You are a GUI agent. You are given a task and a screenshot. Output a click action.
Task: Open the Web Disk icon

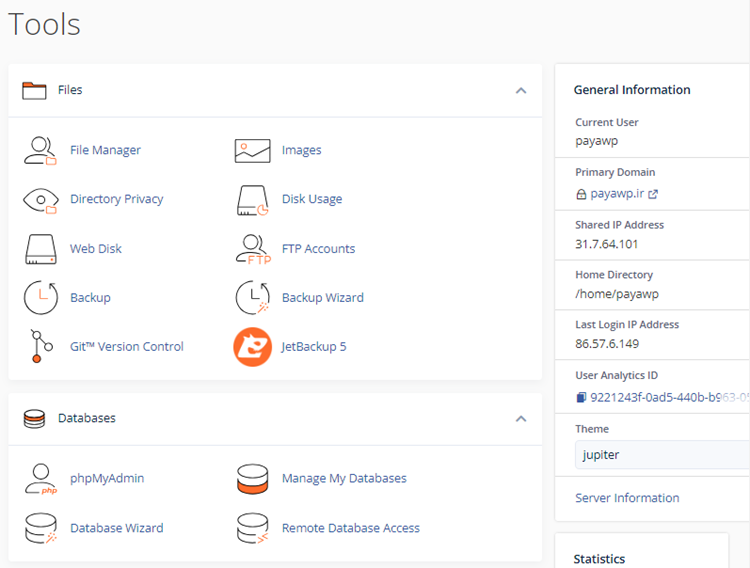(x=40, y=249)
